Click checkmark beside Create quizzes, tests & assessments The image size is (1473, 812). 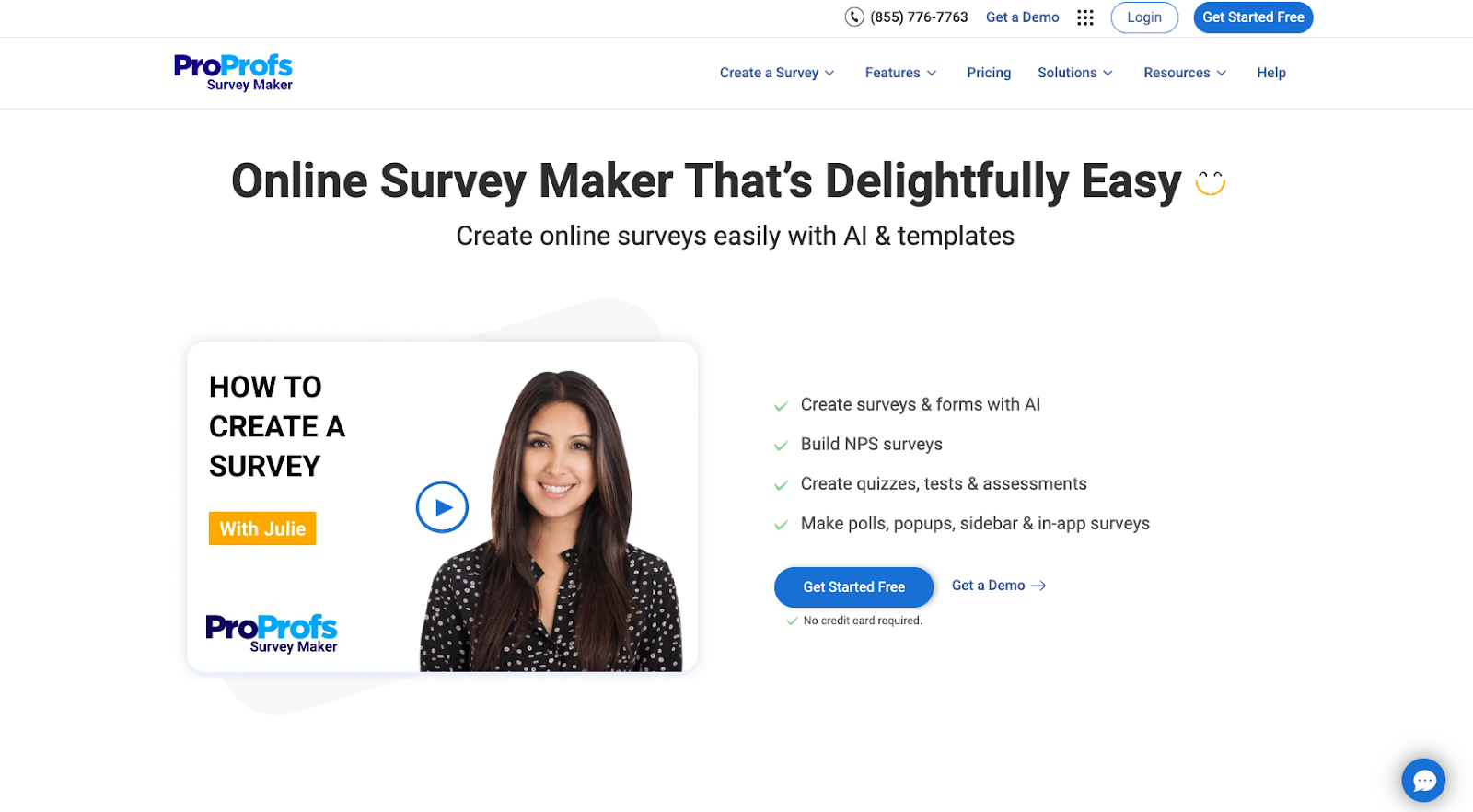[781, 485]
